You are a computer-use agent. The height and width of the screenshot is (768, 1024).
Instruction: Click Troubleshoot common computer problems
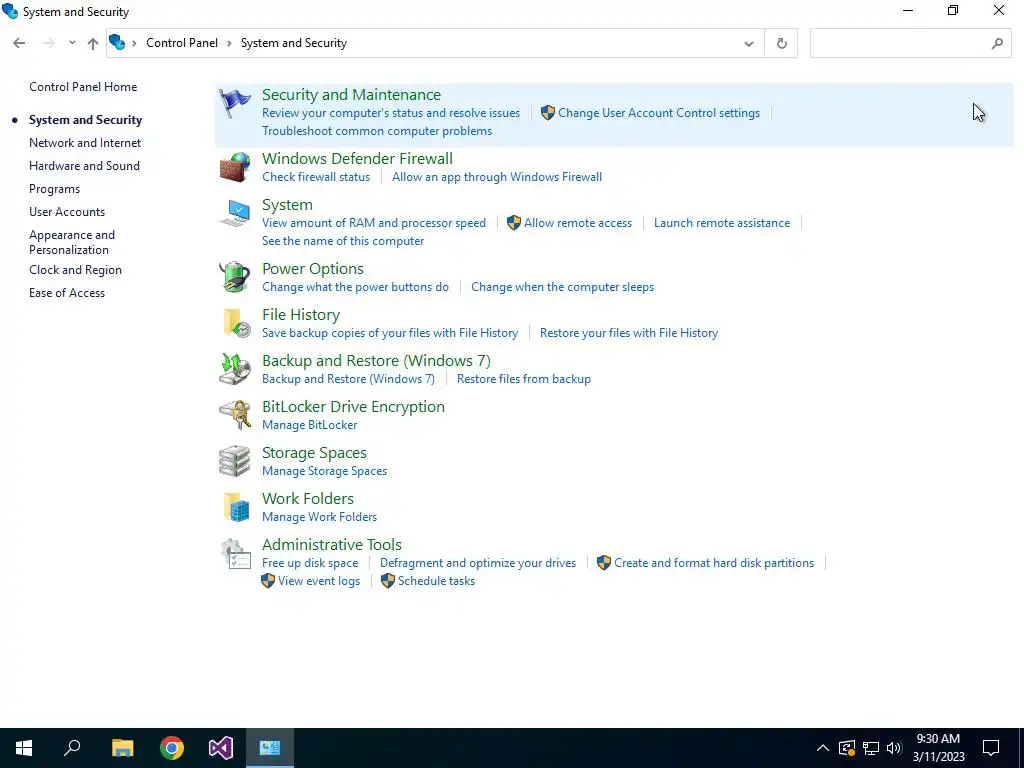click(x=377, y=131)
